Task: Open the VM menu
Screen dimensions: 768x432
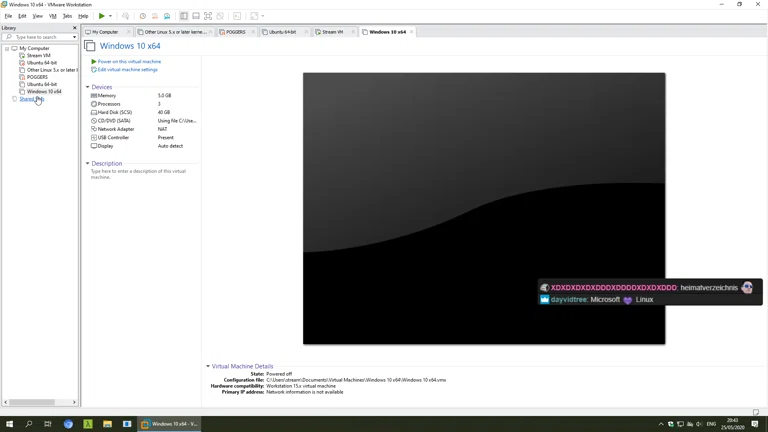Action: coord(53,16)
